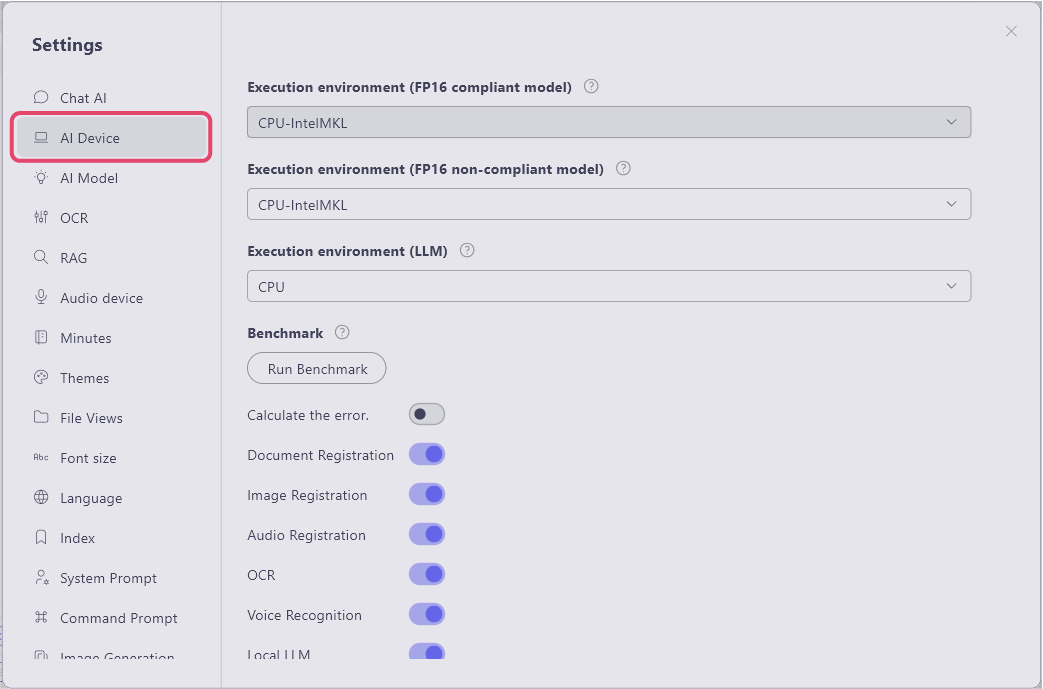Open the System Prompt settings section
Image resolution: width=1043 pixels, height=689 pixels.
[x=108, y=578]
